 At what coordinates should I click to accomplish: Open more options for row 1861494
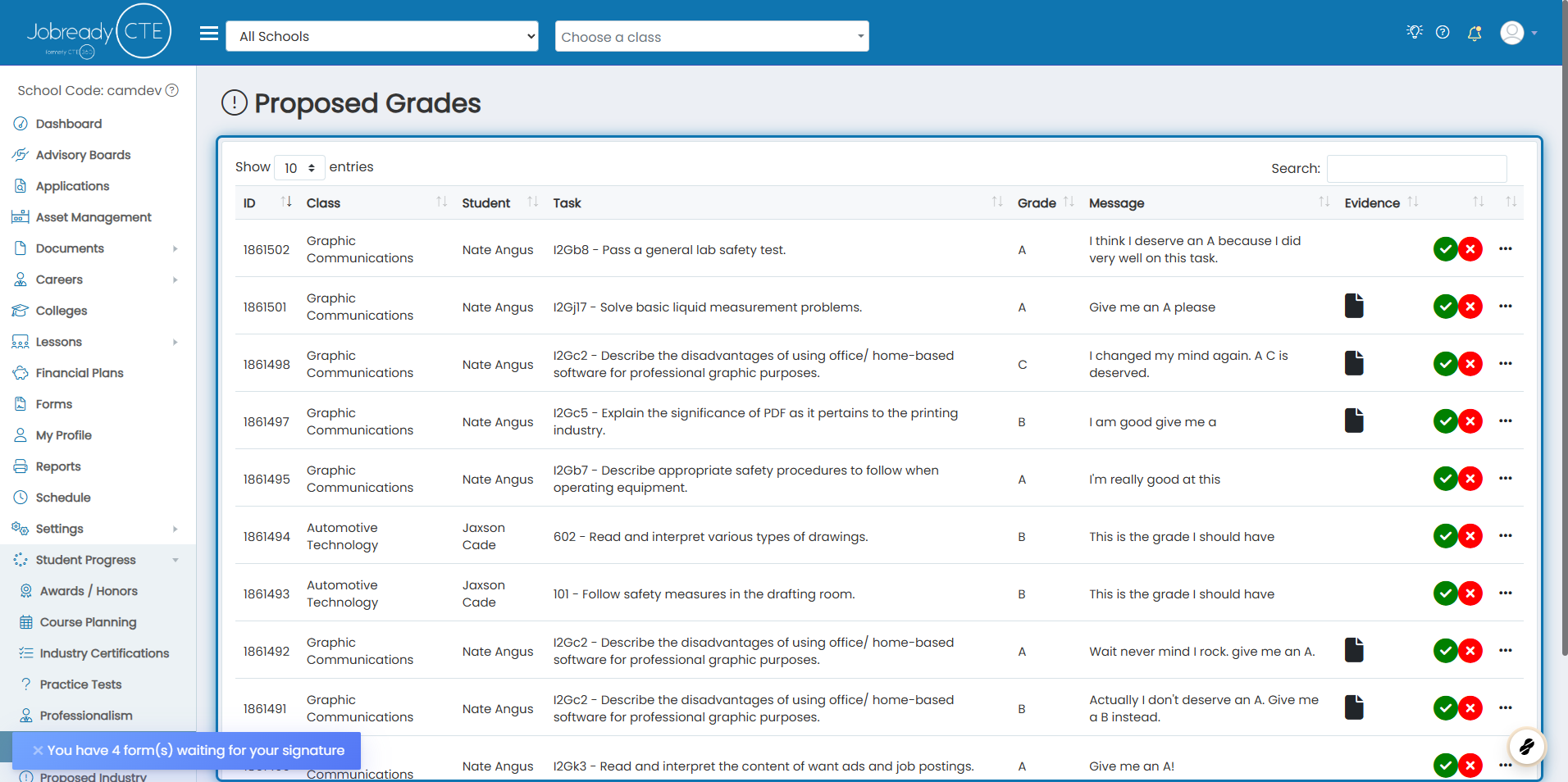[1506, 535]
